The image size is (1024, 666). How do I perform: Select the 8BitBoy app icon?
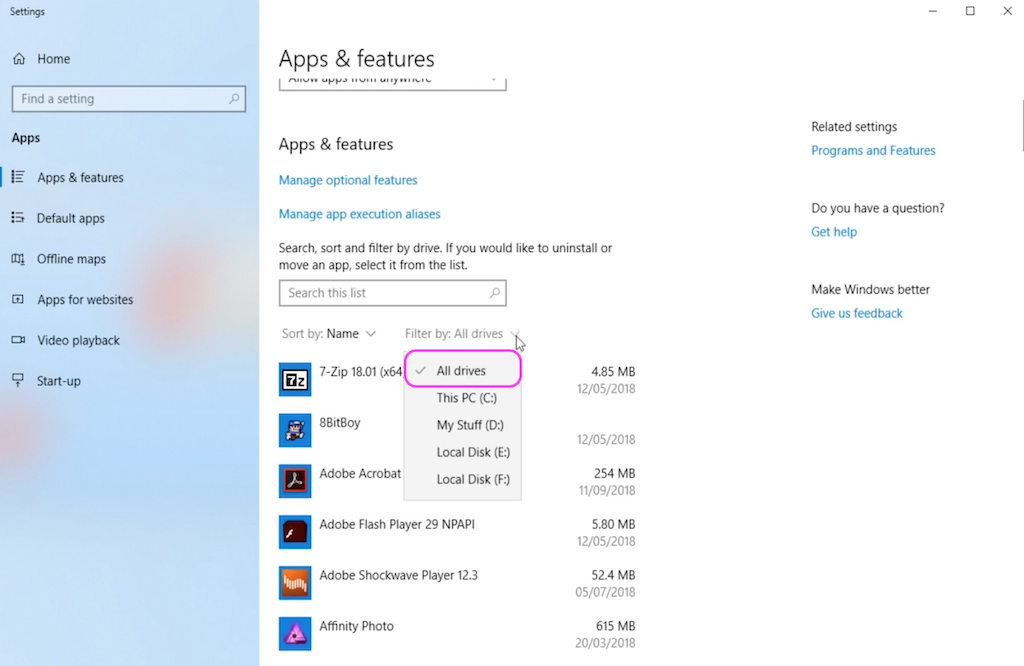pos(295,430)
